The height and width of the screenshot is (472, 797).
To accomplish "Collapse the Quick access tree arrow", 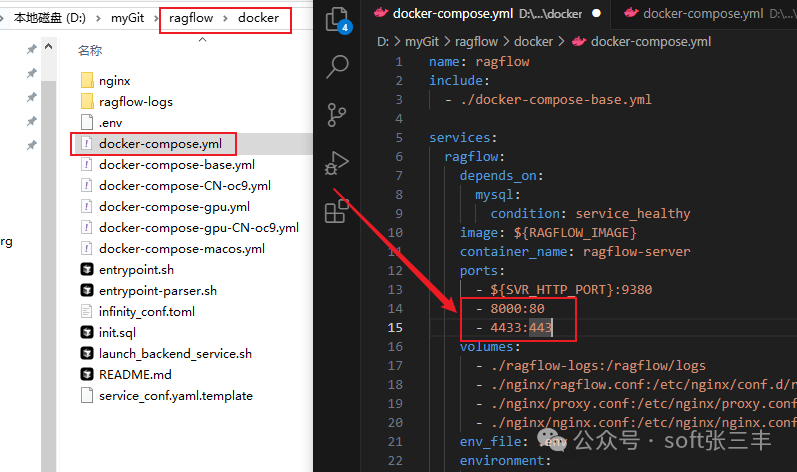I will [x=49, y=47].
